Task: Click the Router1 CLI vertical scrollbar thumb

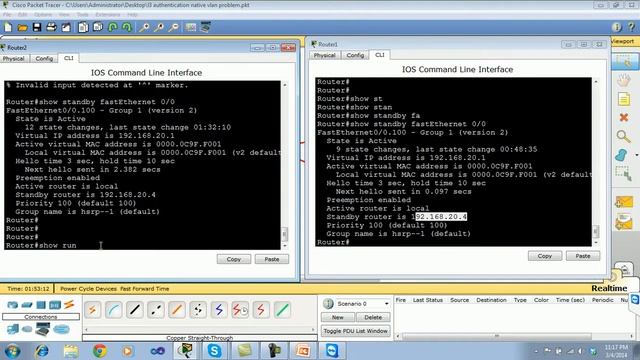Action: coord(596,231)
